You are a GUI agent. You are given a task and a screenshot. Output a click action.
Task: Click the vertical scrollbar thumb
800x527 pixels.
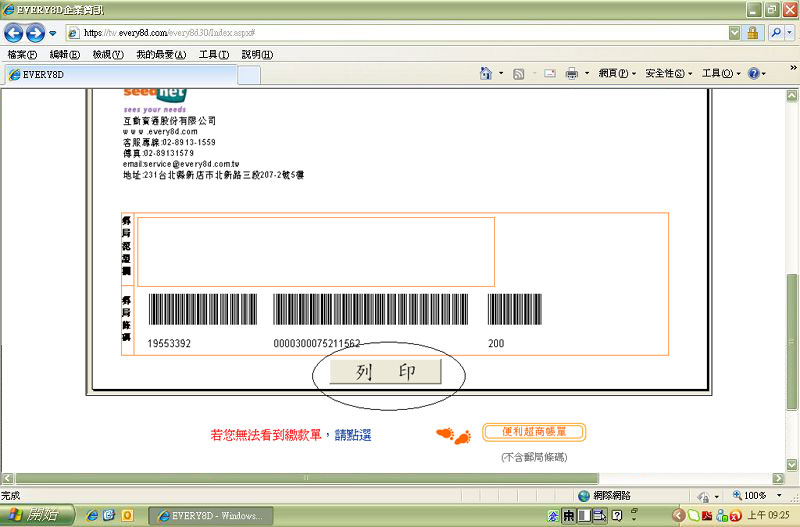(792, 342)
